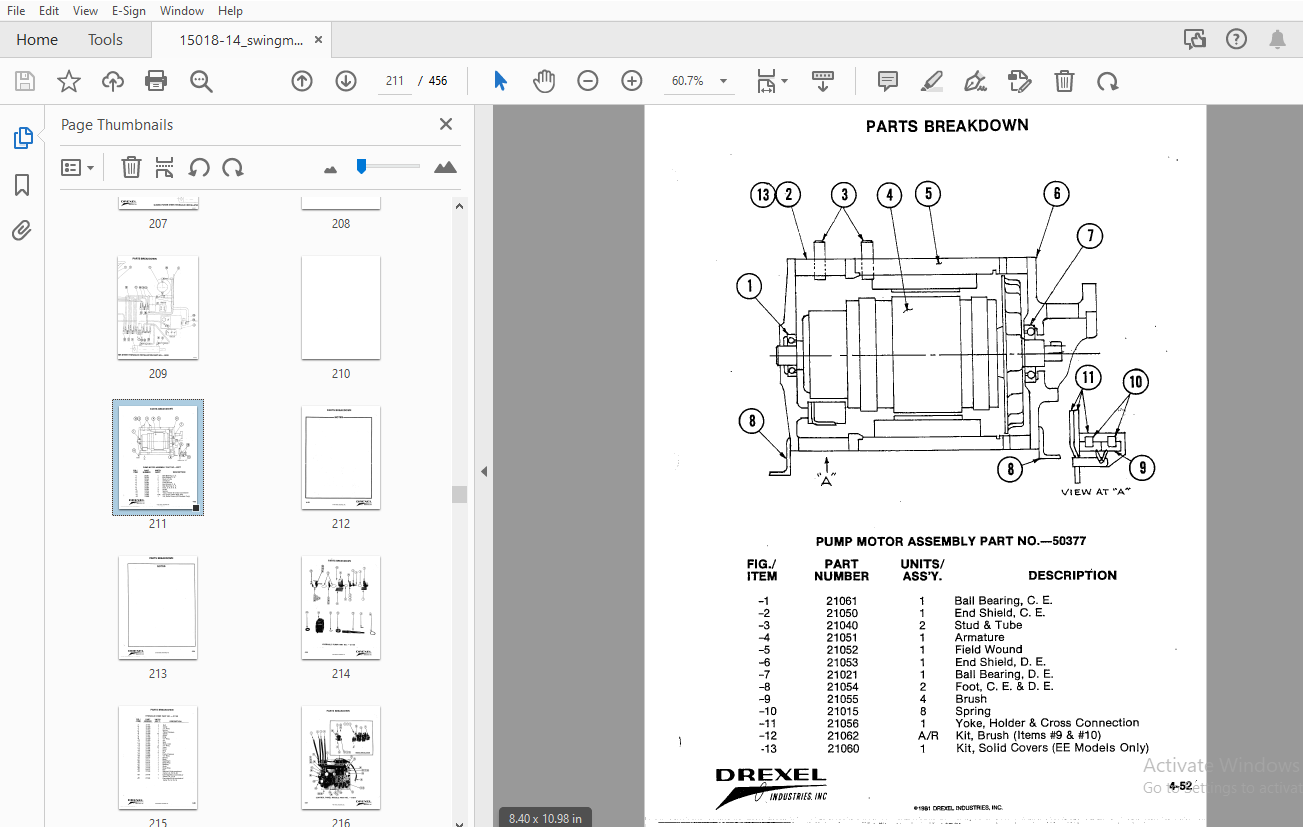Open the find text magnifier tool
This screenshot has height=827, width=1303.
pos(201,81)
